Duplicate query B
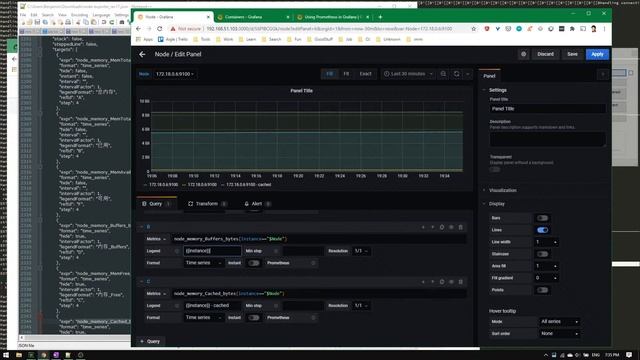640x360 pixels. [442, 227]
